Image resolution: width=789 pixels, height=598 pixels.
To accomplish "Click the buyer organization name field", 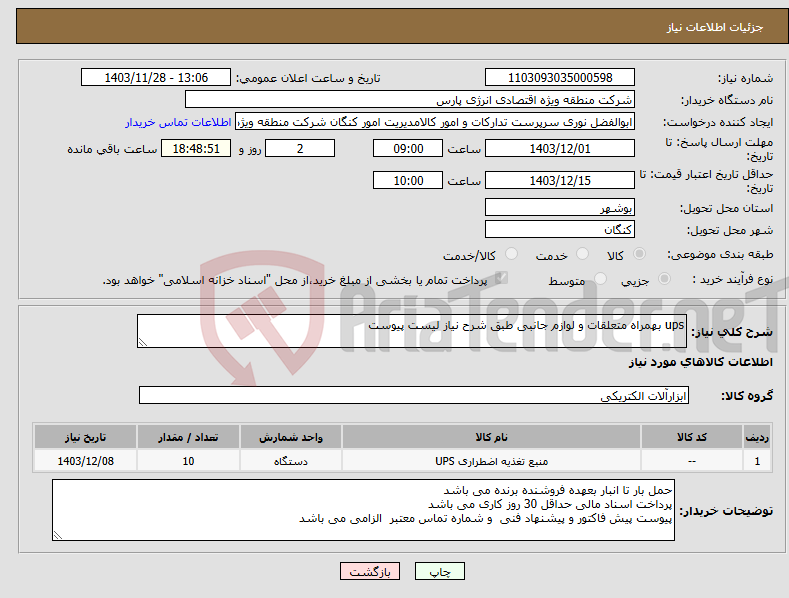I will click(x=410, y=100).
